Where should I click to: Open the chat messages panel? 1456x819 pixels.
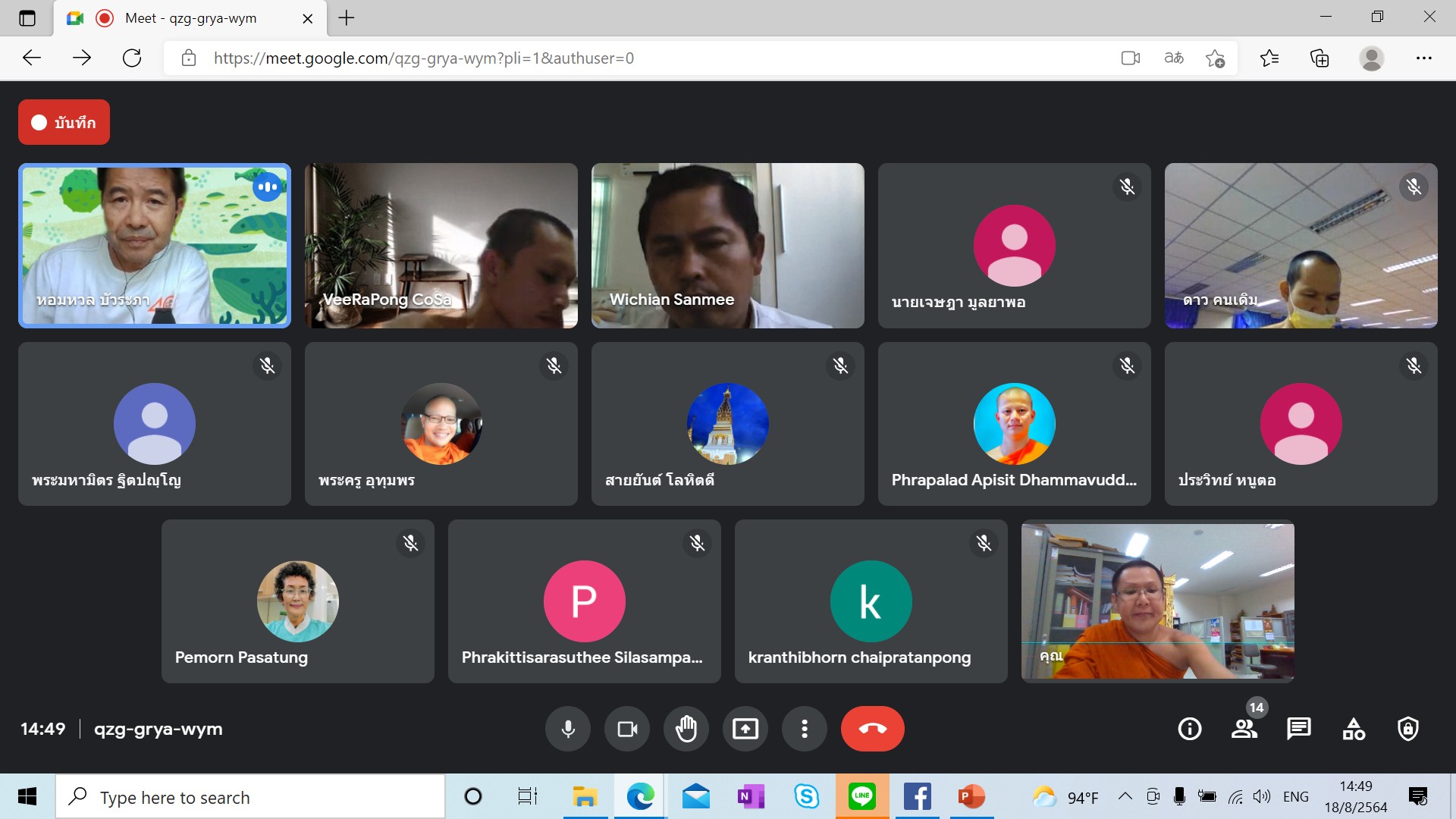1299,729
